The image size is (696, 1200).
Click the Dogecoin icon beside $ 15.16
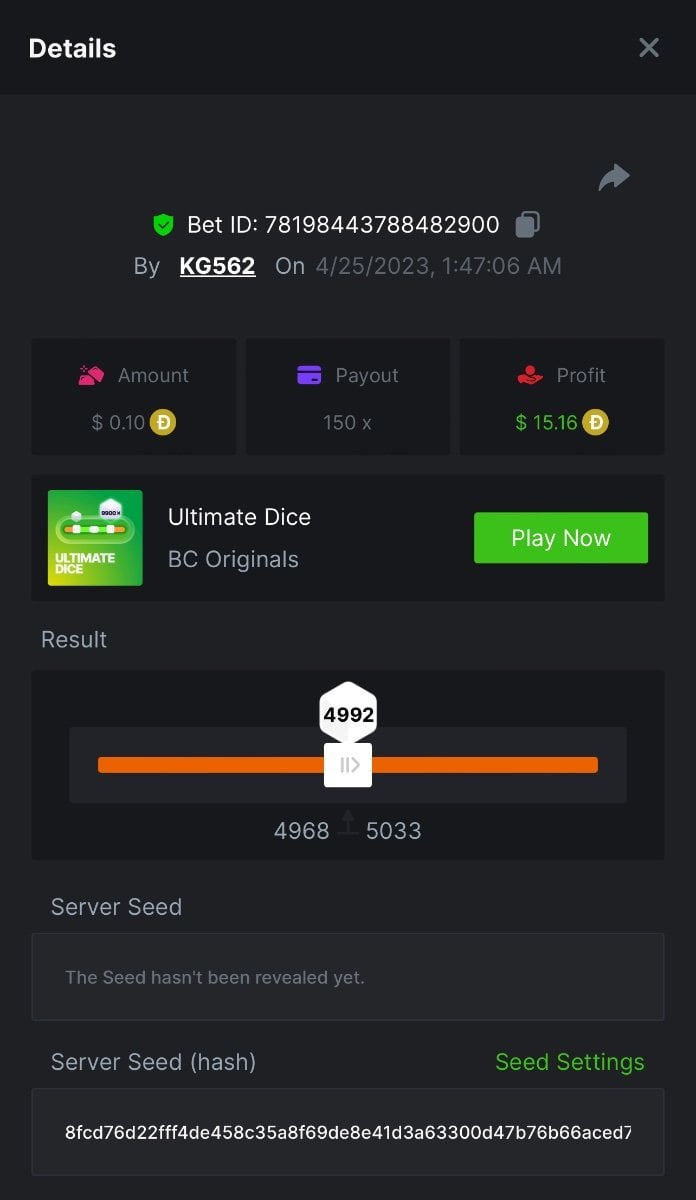[595, 423]
